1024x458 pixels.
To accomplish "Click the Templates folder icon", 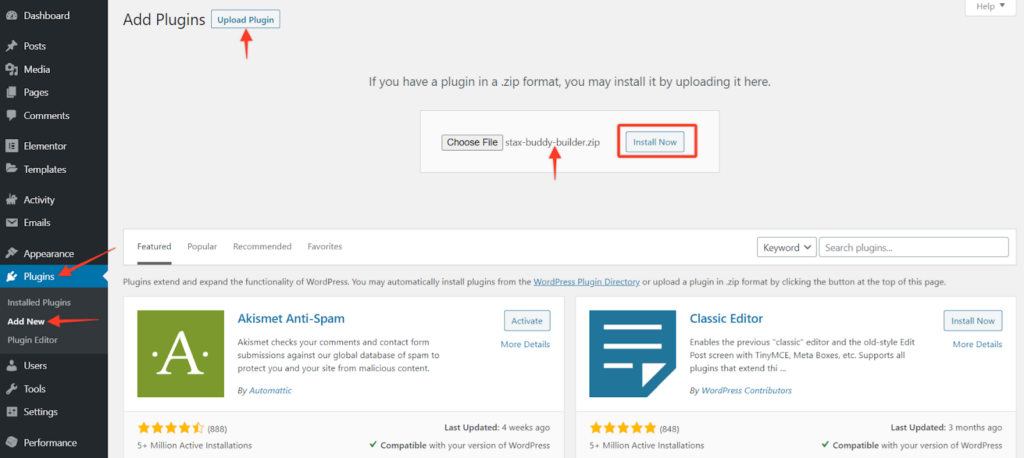I will 11,169.
